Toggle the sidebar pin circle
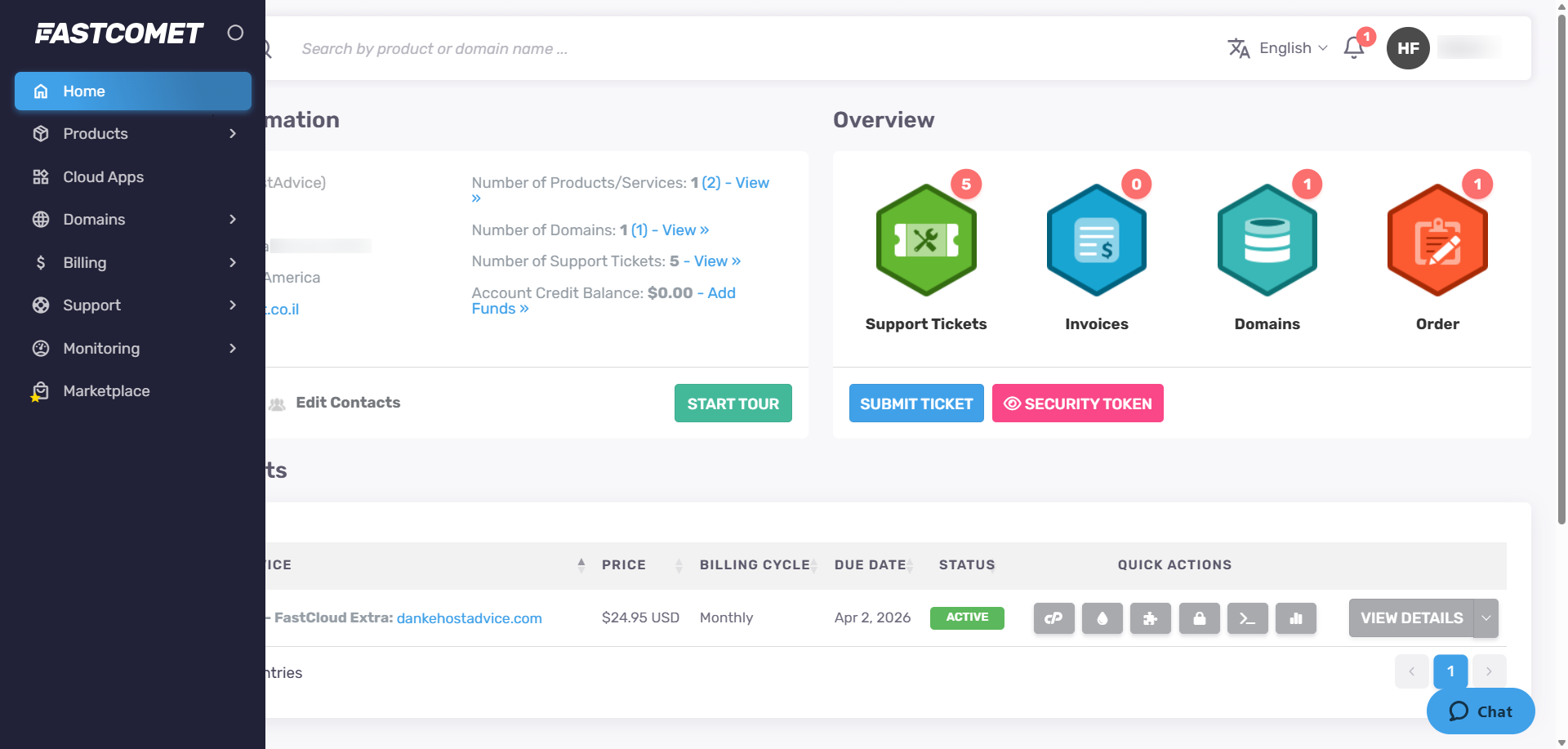This screenshot has width=1568, height=749. click(235, 33)
